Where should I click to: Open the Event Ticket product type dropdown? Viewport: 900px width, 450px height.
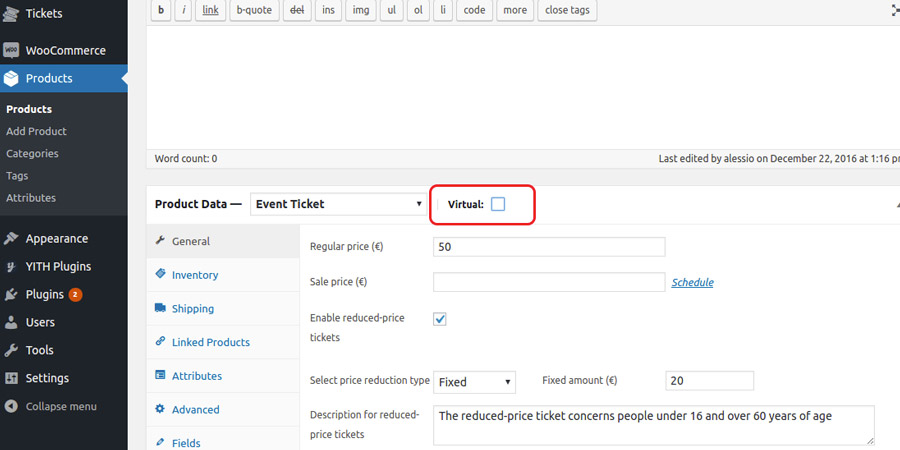(x=338, y=204)
